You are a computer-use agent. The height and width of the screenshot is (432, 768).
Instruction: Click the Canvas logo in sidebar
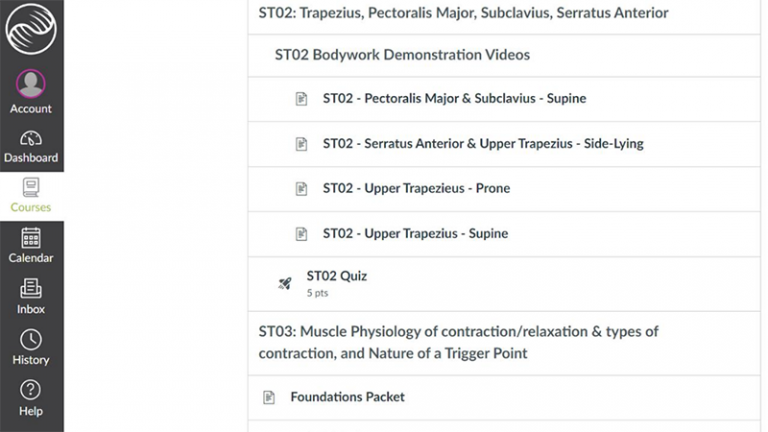31,28
